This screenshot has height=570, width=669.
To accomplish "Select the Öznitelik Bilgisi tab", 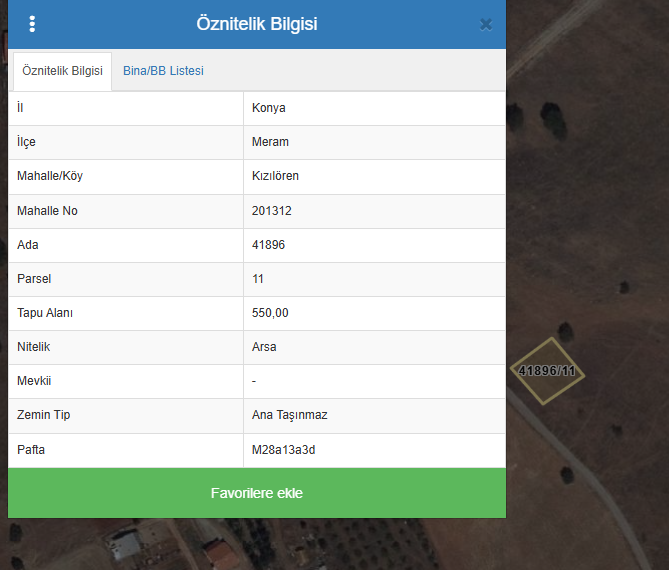I will tap(62, 71).
